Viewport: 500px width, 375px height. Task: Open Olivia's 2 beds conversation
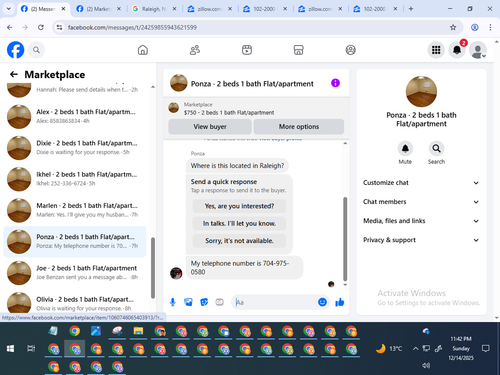click(x=75, y=303)
